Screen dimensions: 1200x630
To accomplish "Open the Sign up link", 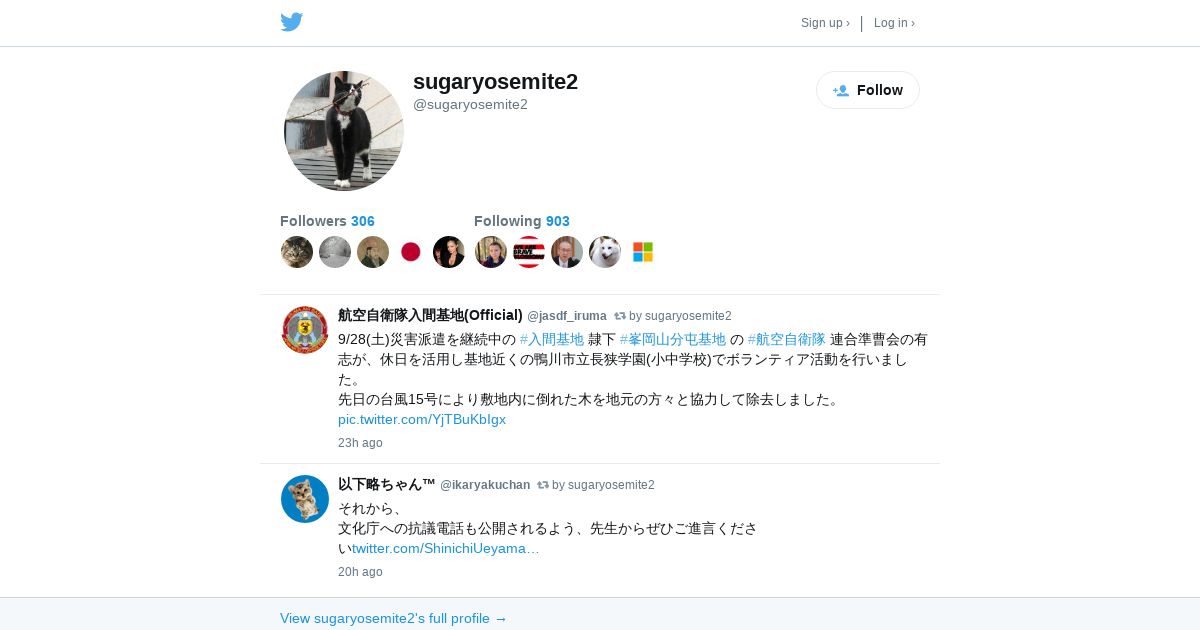I will 825,23.
